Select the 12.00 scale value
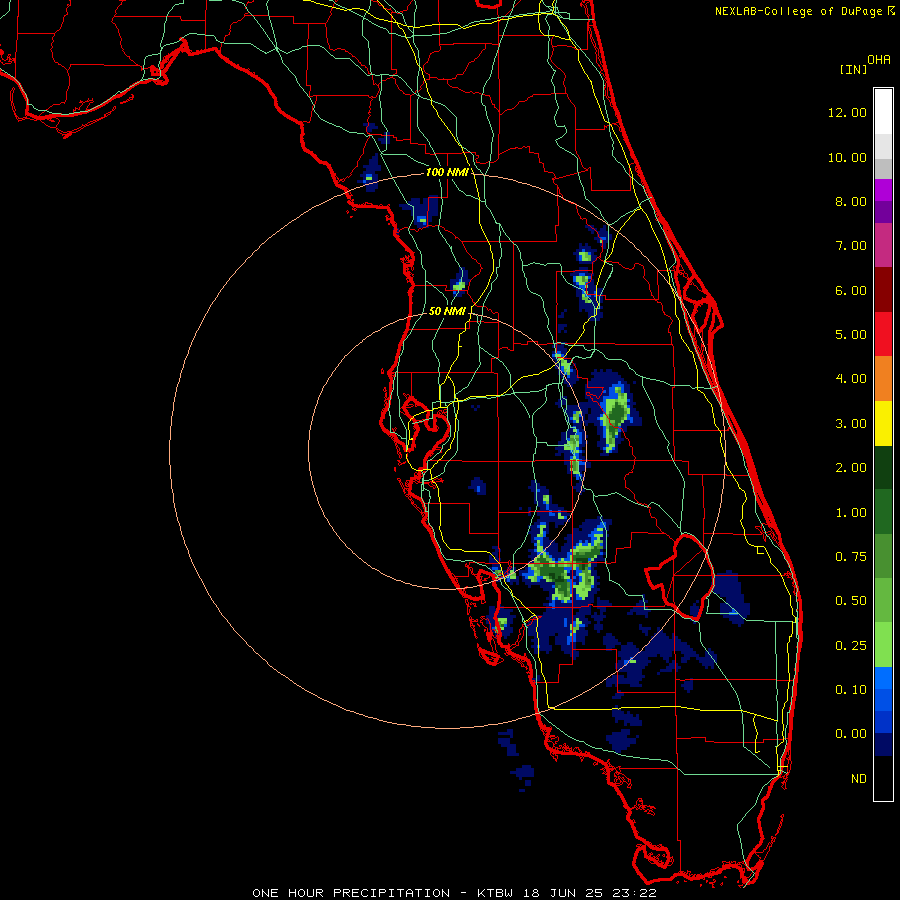This screenshot has height=900, width=900. click(847, 112)
